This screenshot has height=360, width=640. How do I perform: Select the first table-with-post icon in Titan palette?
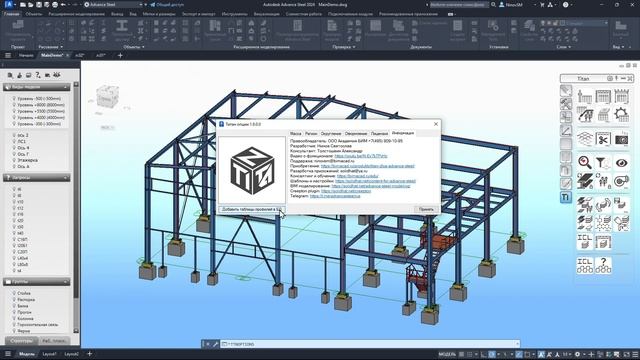pyautogui.click(x=584, y=96)
